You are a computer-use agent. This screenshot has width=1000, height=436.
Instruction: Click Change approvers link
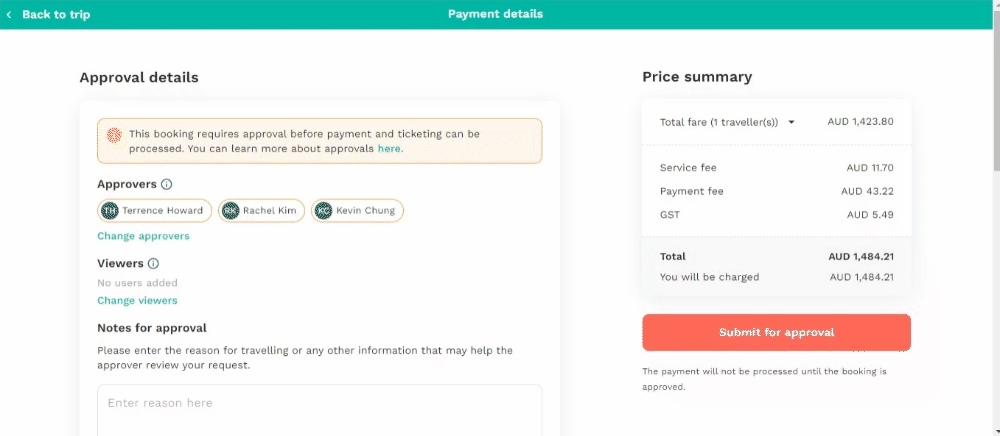click(x=143, y=236)
